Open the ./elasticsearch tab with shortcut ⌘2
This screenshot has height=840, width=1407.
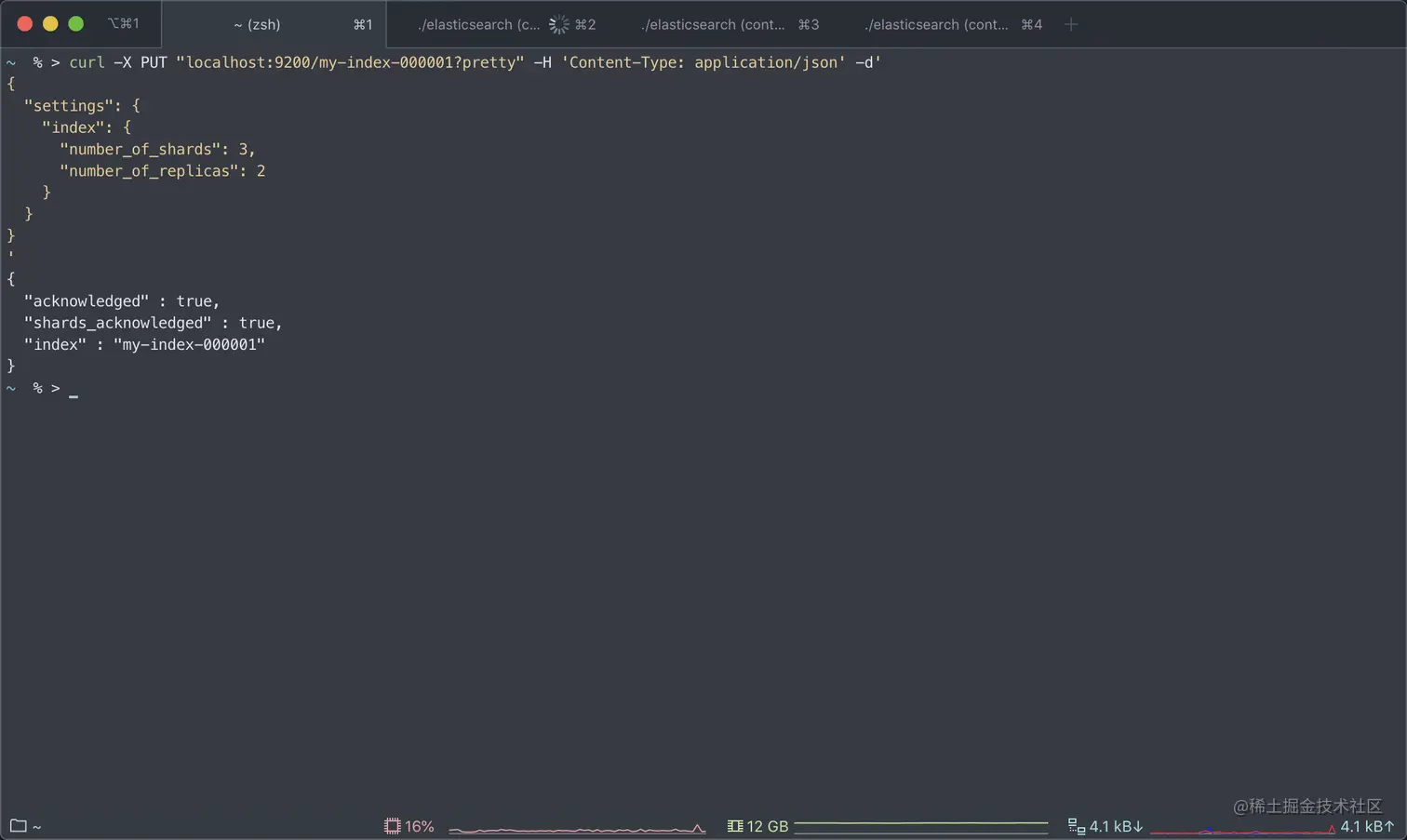coord(506,24)
